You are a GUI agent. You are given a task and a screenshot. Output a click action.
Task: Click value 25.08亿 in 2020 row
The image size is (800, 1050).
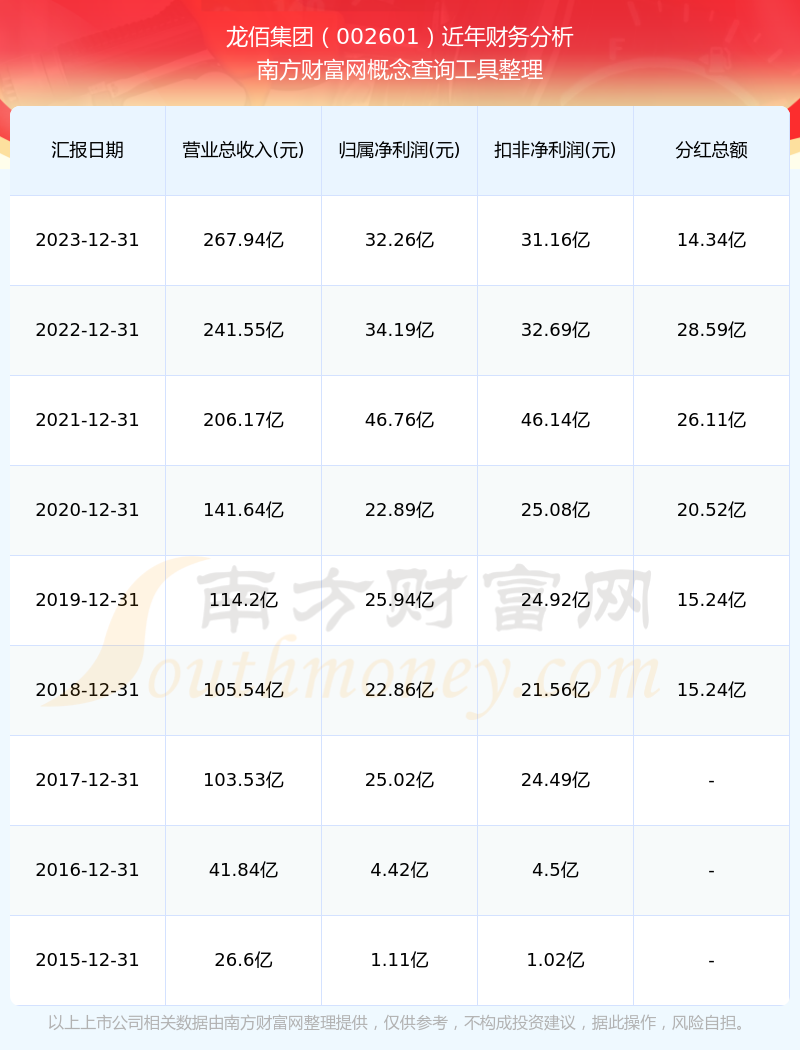pos(556,510)
